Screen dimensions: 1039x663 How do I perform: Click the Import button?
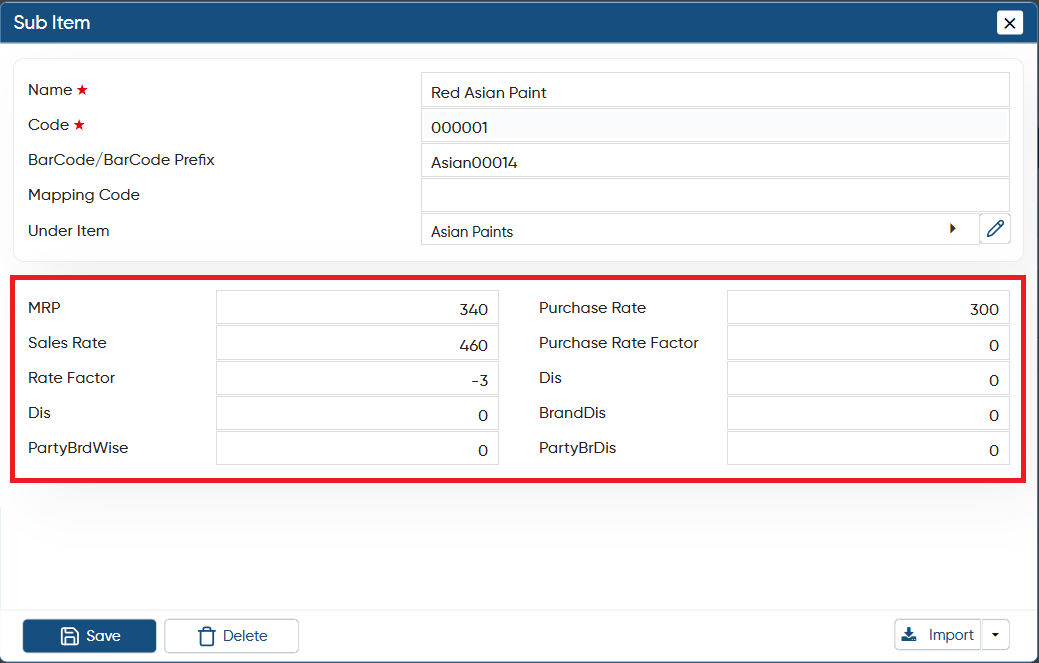coord(938,635)
